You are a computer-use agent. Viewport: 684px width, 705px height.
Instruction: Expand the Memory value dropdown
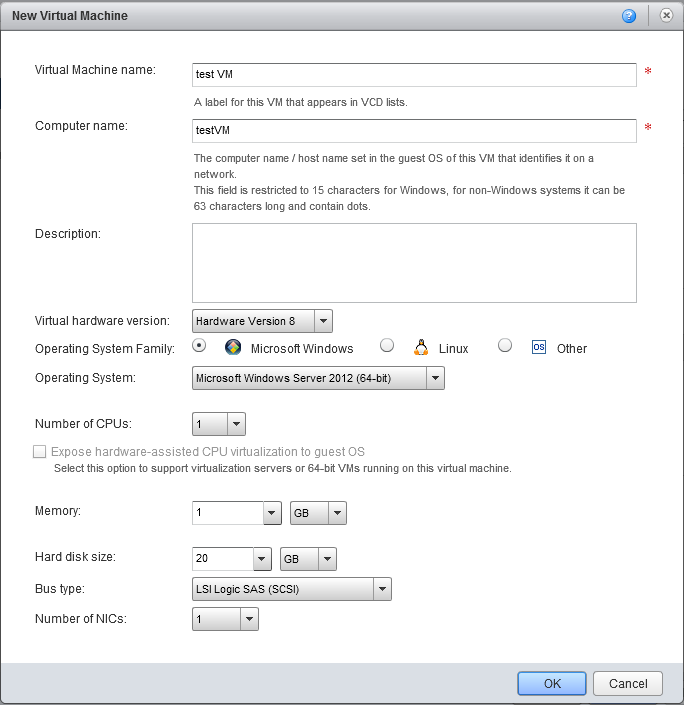[272, 513]
